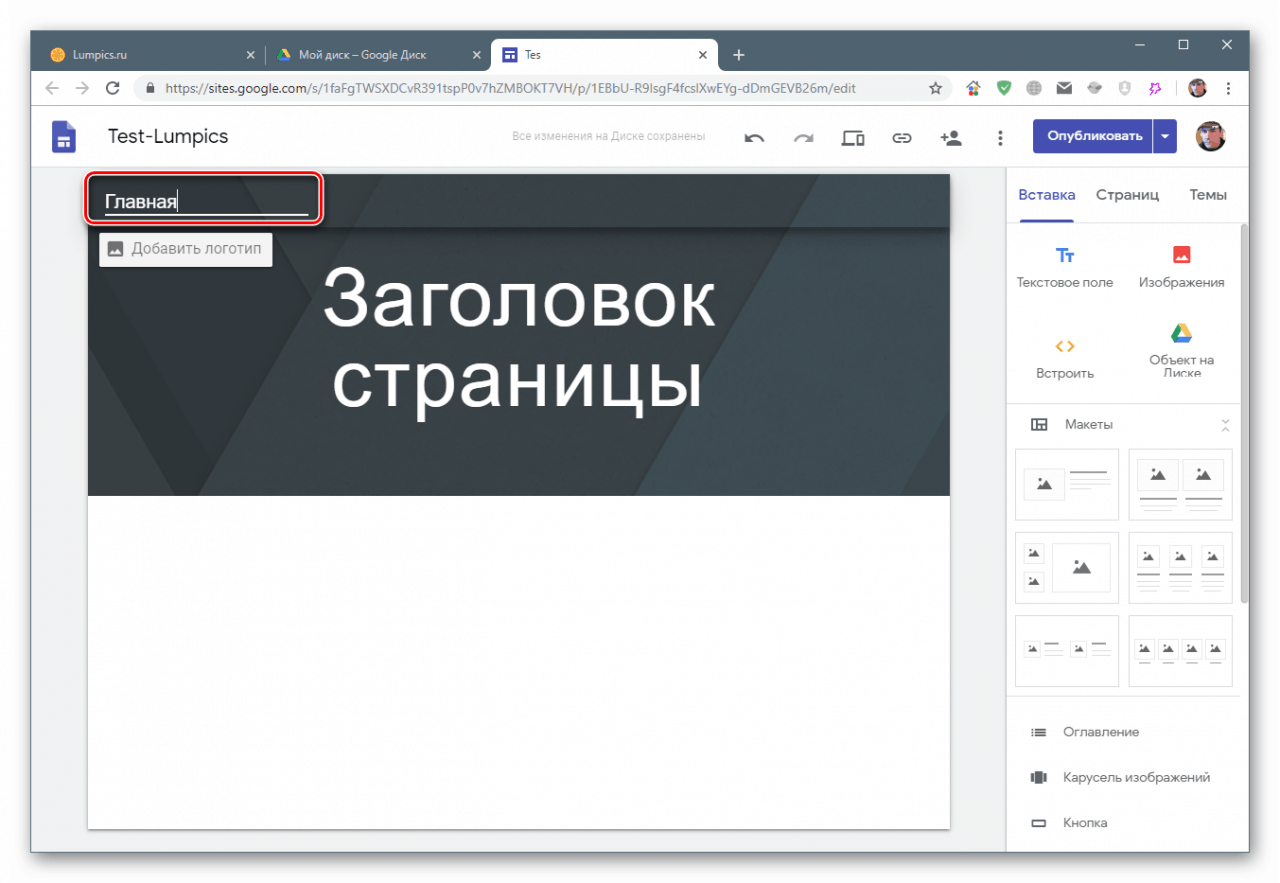The height and width of the screenshot is (883, 1280).
Task: Select the three images with captions layout
Action: 1181,568
